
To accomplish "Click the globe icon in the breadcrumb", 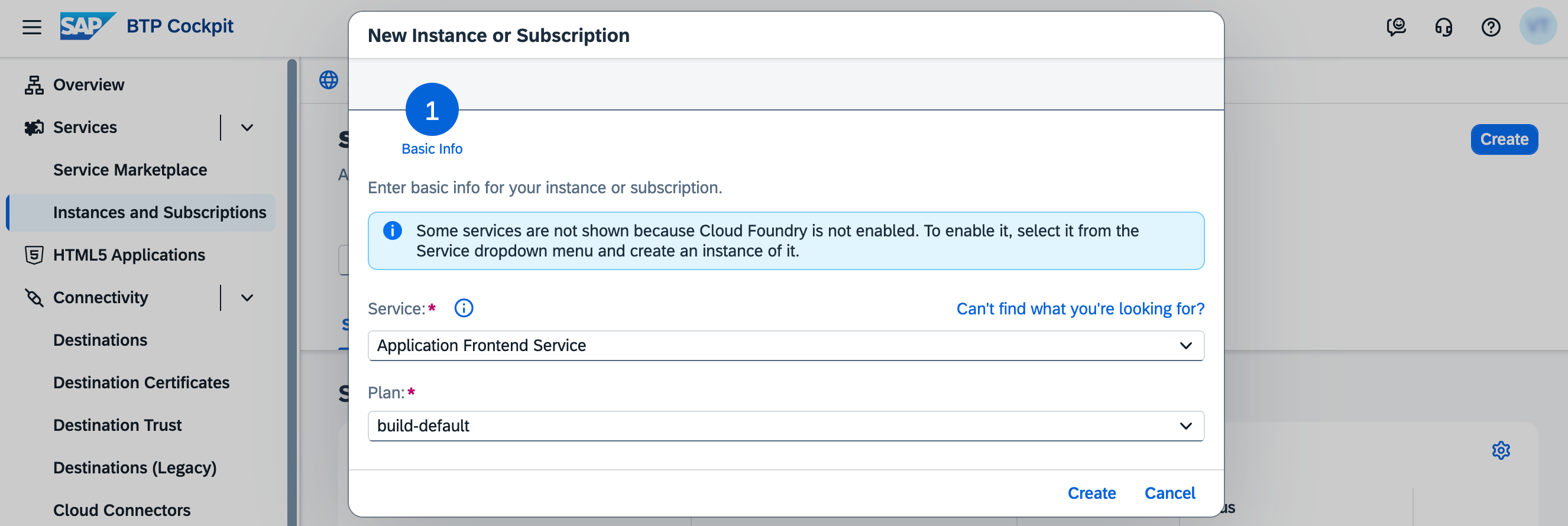I will tap(329, 80).
